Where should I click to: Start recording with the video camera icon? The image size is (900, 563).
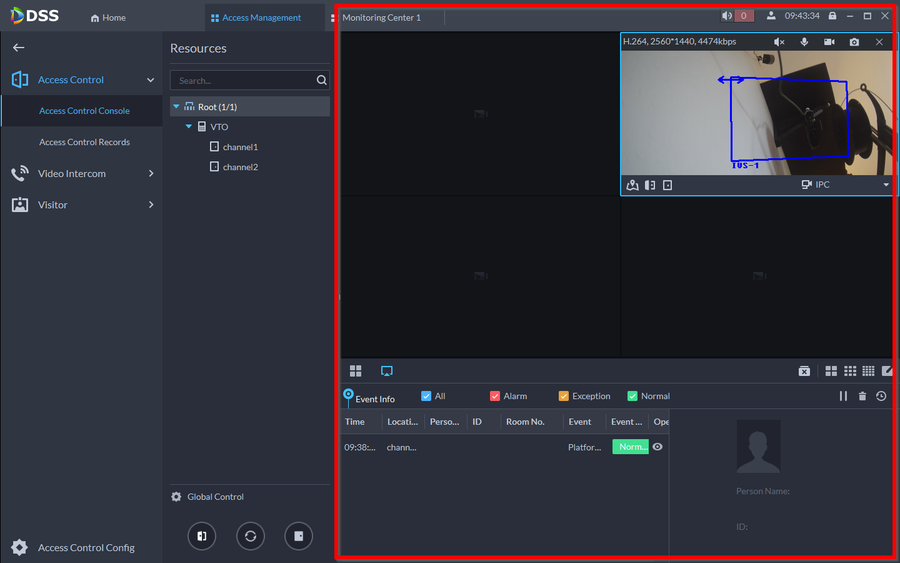coord(829,42)
